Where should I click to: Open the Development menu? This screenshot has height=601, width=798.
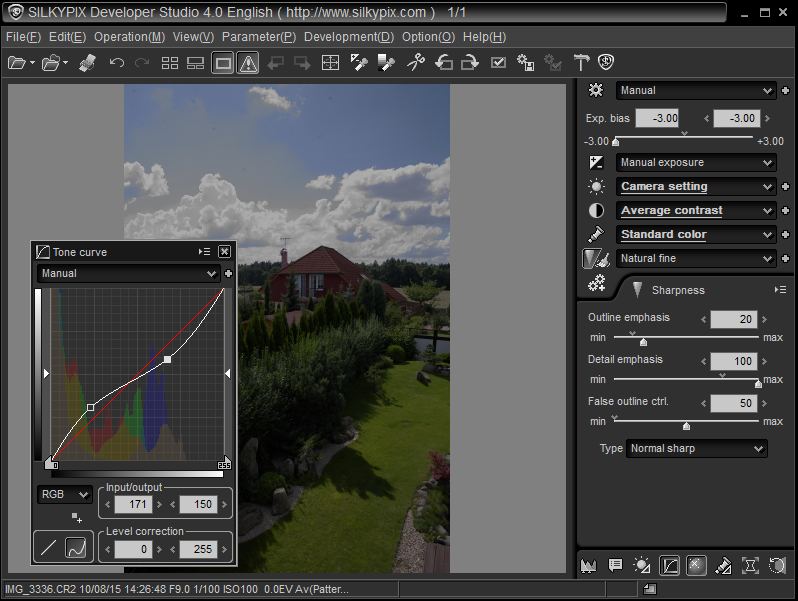click(349, 36)
